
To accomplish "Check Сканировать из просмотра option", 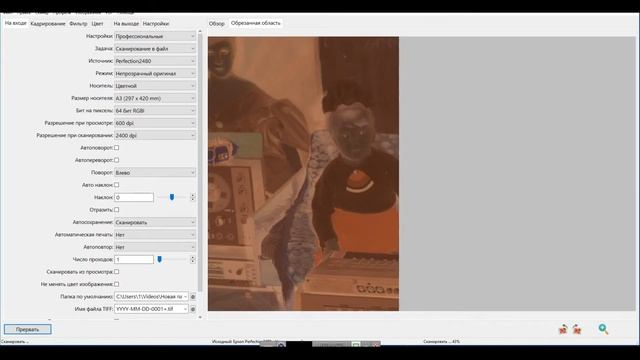I will point(116,271).
